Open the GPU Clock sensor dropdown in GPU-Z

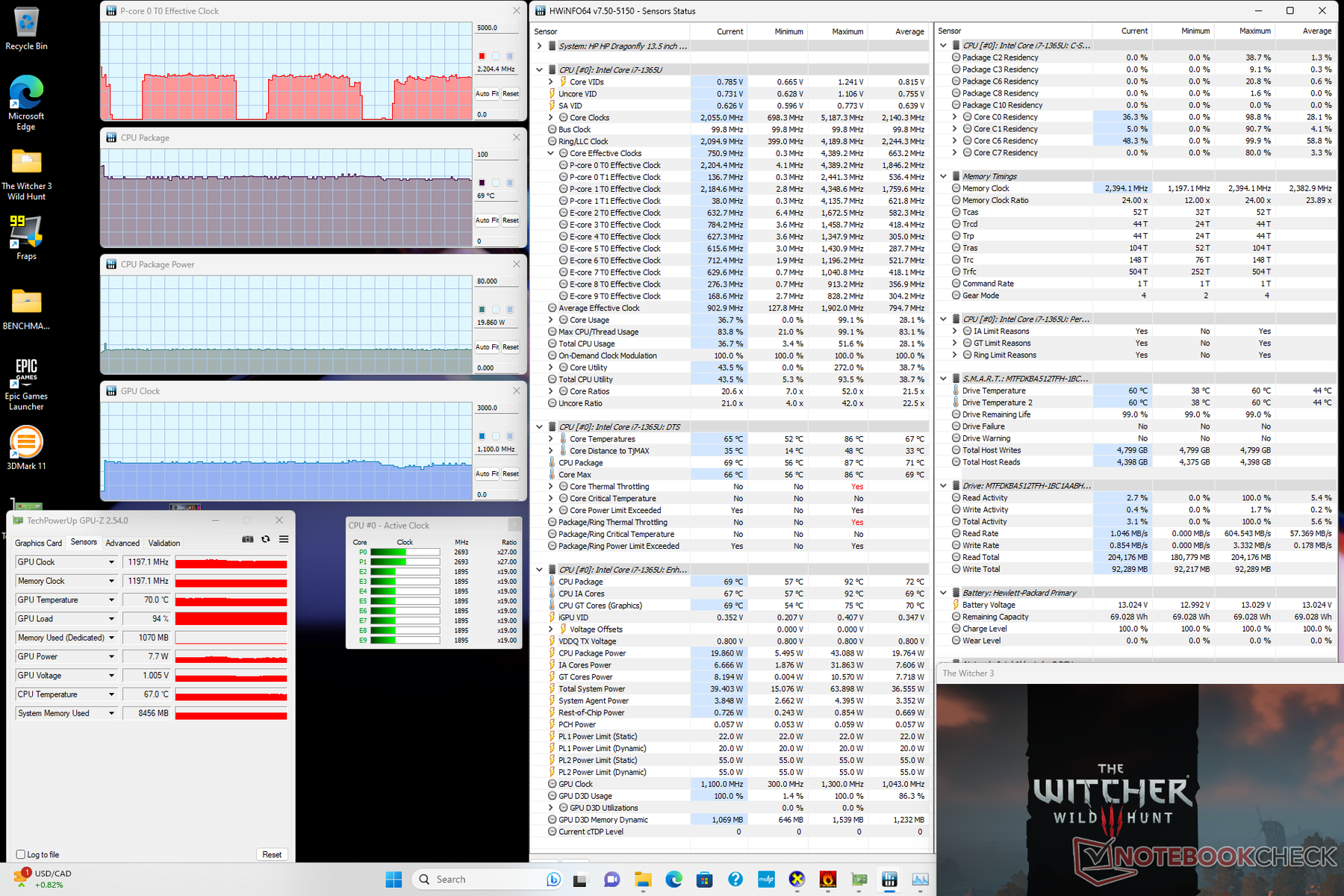(111, 562)
